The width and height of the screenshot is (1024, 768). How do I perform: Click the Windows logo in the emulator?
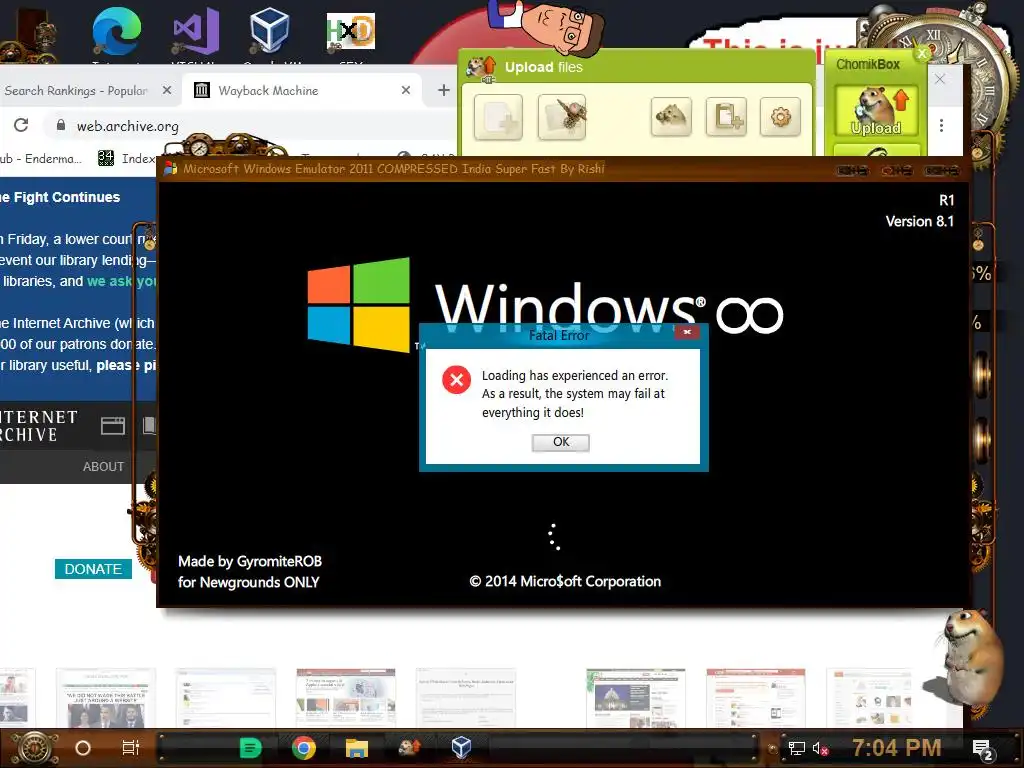point(359,305)
